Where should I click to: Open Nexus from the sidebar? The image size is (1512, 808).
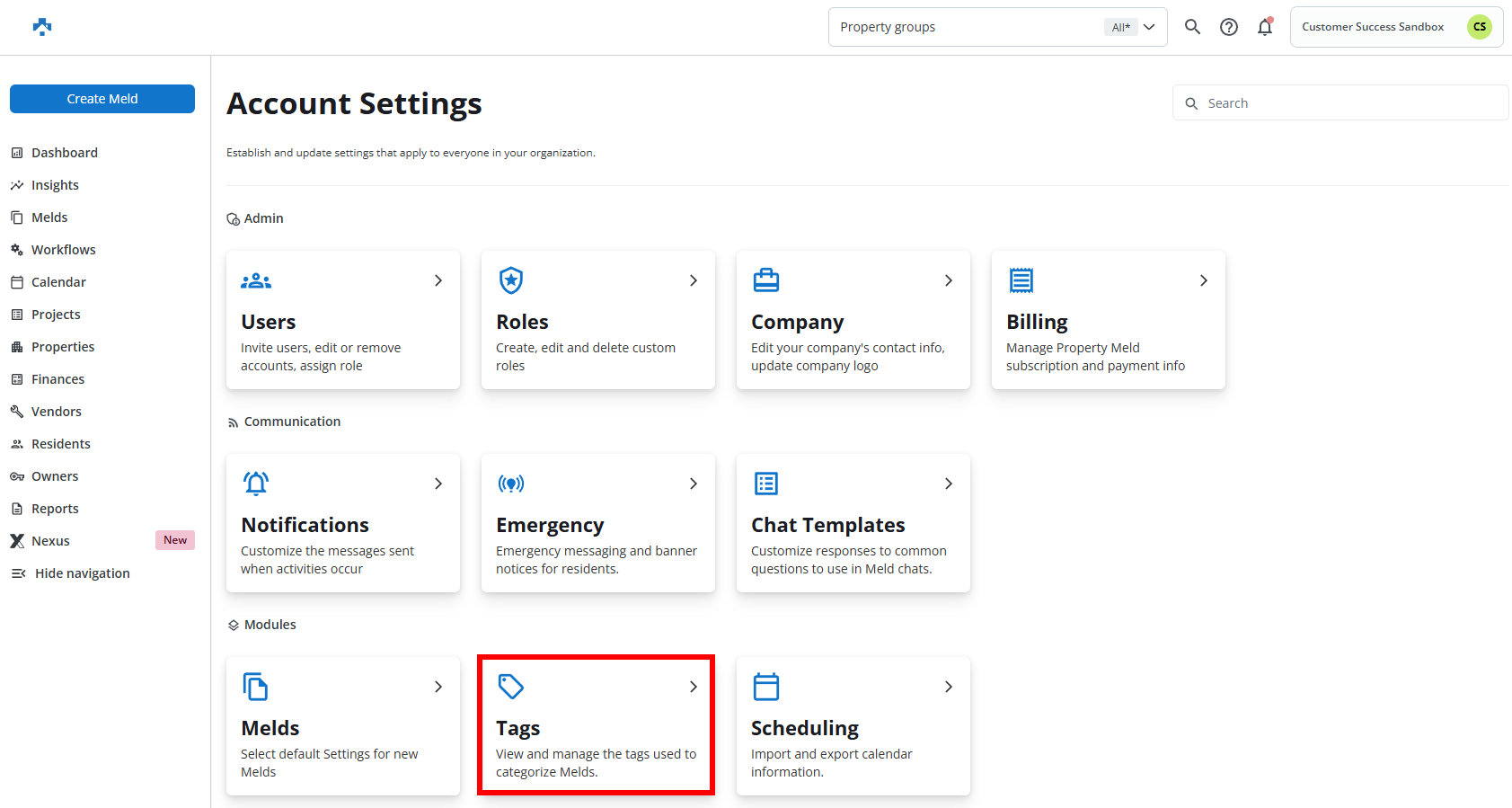(50, 541)
